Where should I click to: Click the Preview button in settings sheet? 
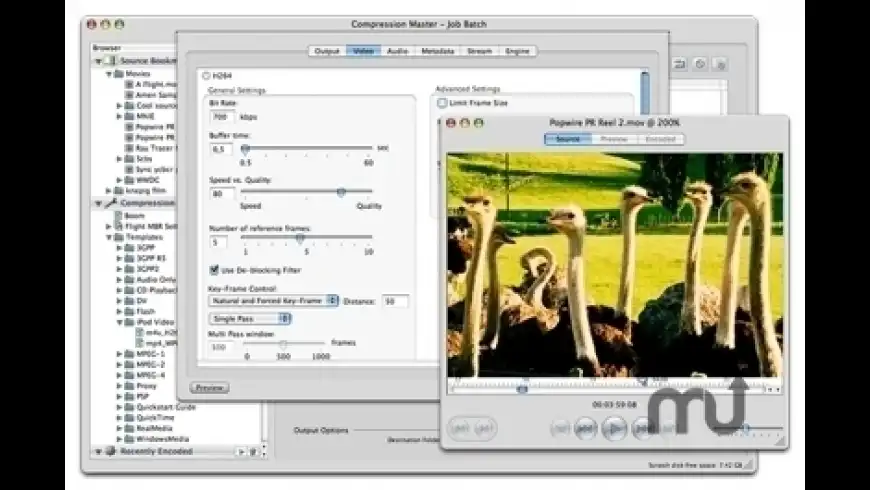209,387
